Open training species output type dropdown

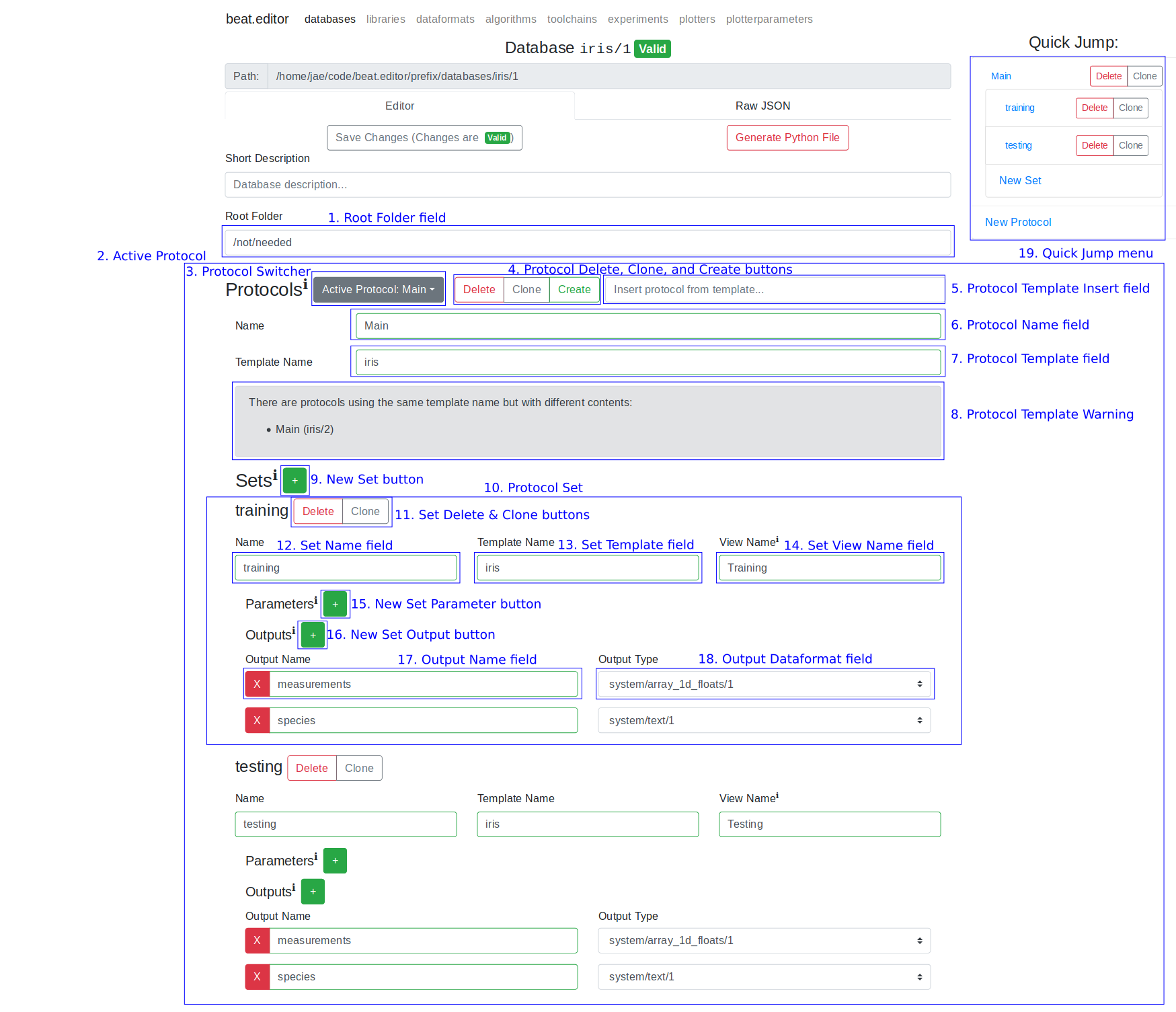[764, 720]
